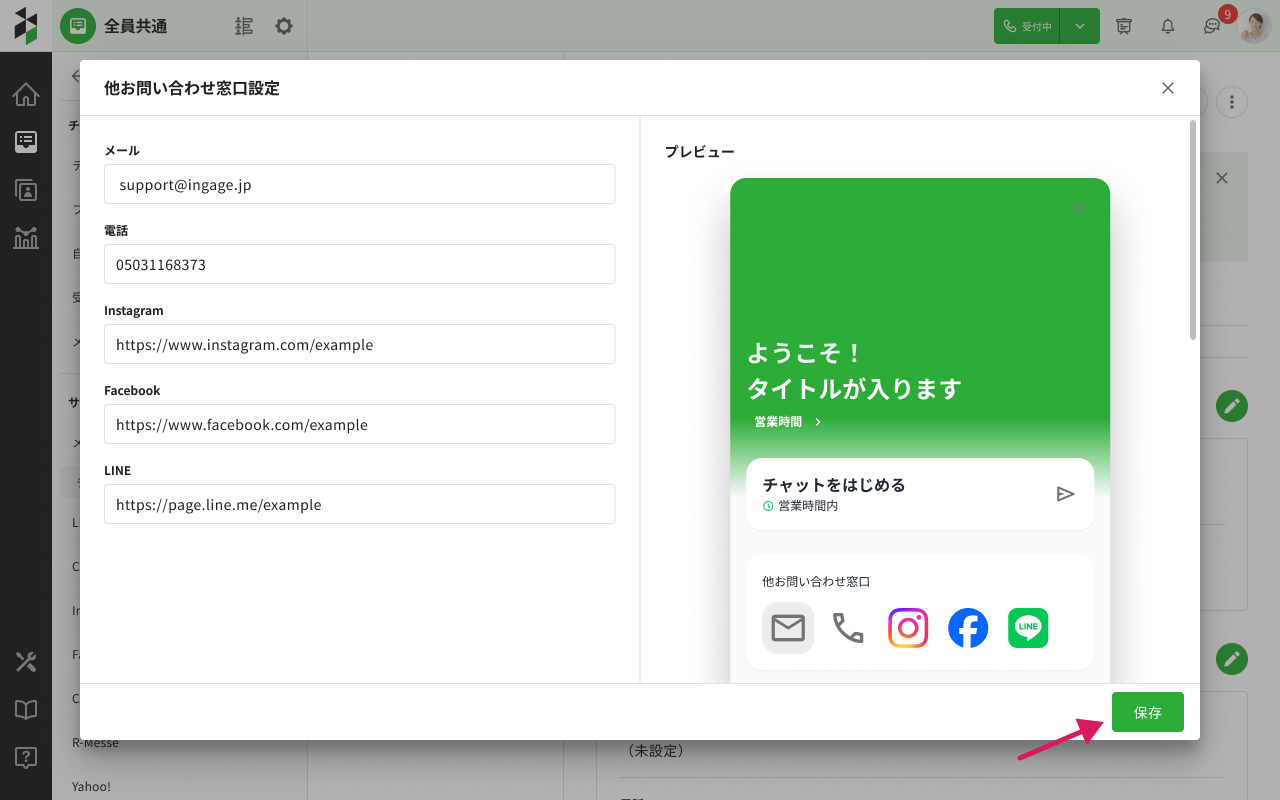This screenshot has width=1280, height=800.
Task: Click the preview panel vertical scrollbar
Action: pos(1192,230)
